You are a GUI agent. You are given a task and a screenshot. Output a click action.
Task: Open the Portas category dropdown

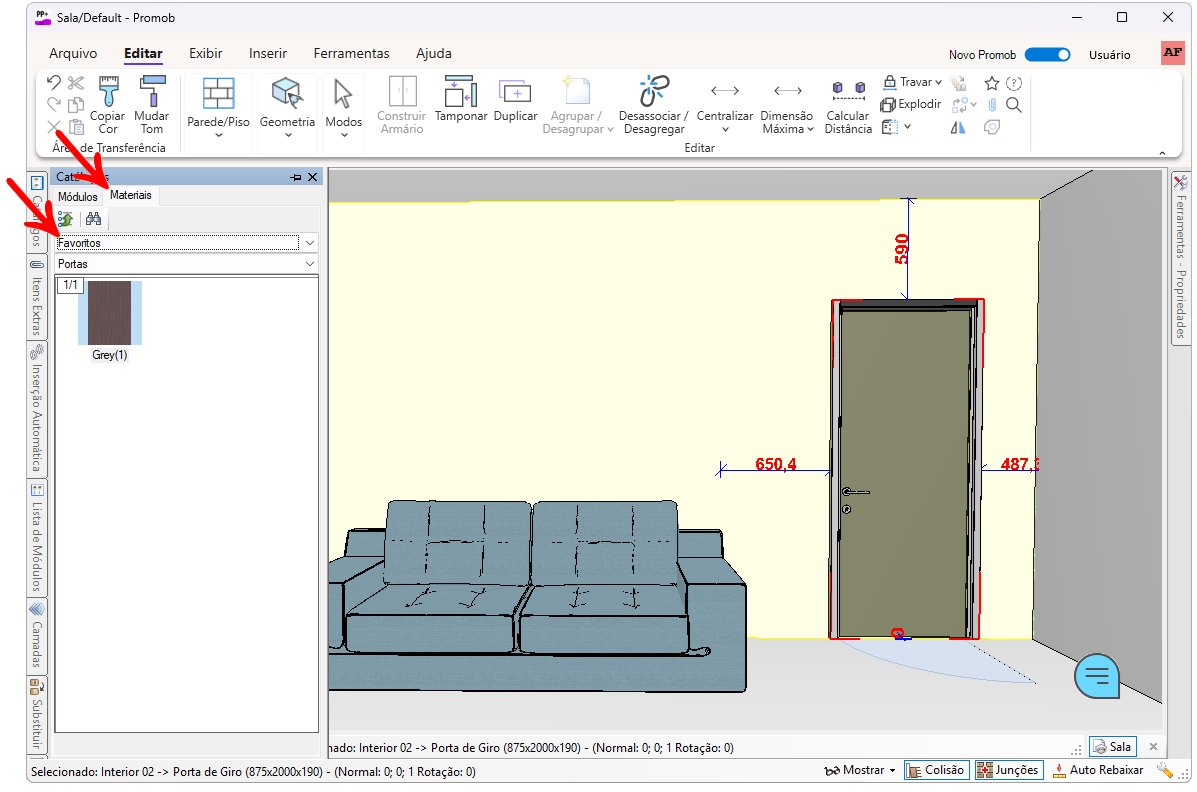pyautogui.click(x=310, y=264)
